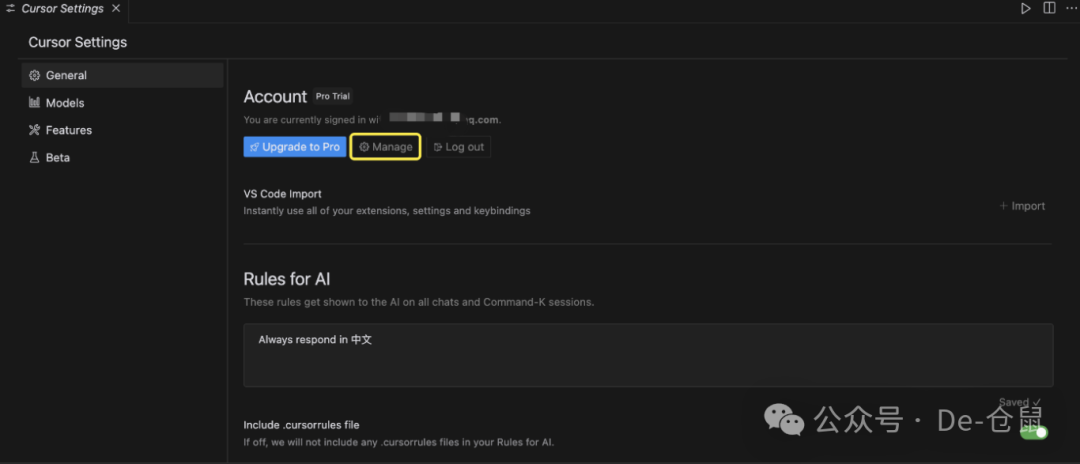Toggle the Include .cursorrules file switch
The width and height of the screenshot is (1080, 464).
click(x=1034, y=432)
